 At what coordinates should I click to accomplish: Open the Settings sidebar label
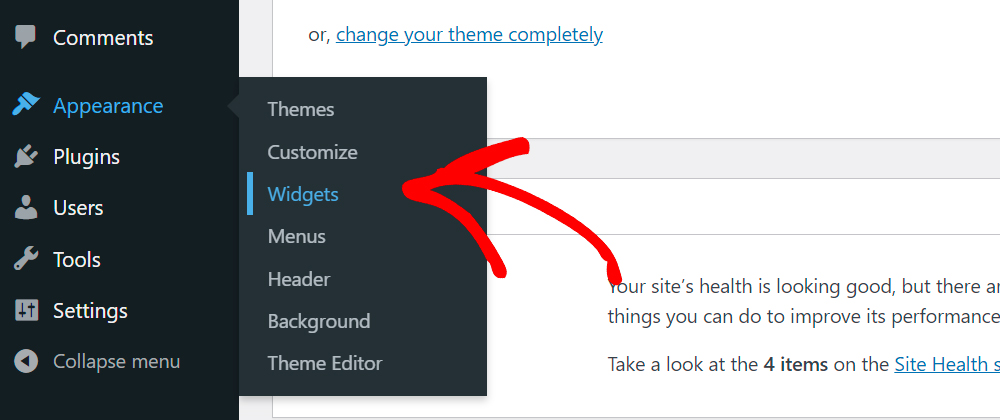(x=91, y=311)
